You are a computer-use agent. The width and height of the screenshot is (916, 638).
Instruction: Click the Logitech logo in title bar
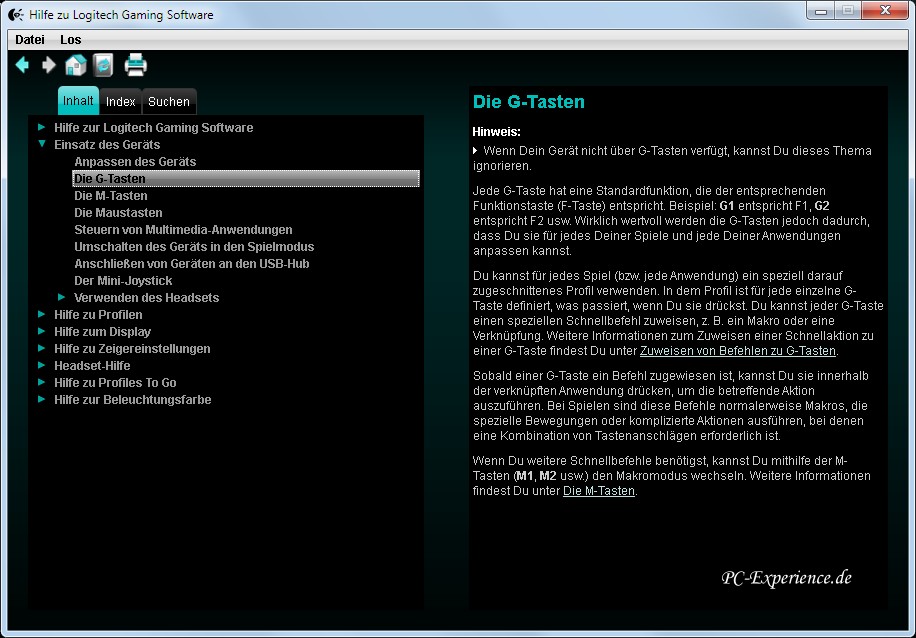tap(14, 14)
